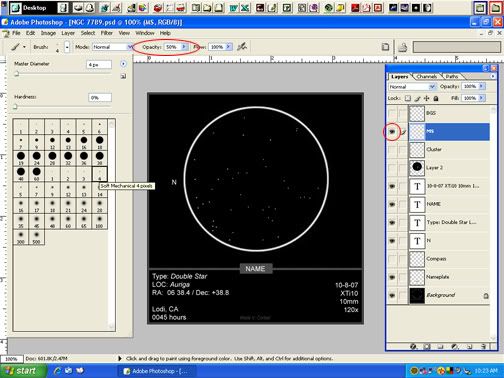The image size is (504, 378).
Task: Click the Master Diameter slider handle
Action: [x=16, y=74]
